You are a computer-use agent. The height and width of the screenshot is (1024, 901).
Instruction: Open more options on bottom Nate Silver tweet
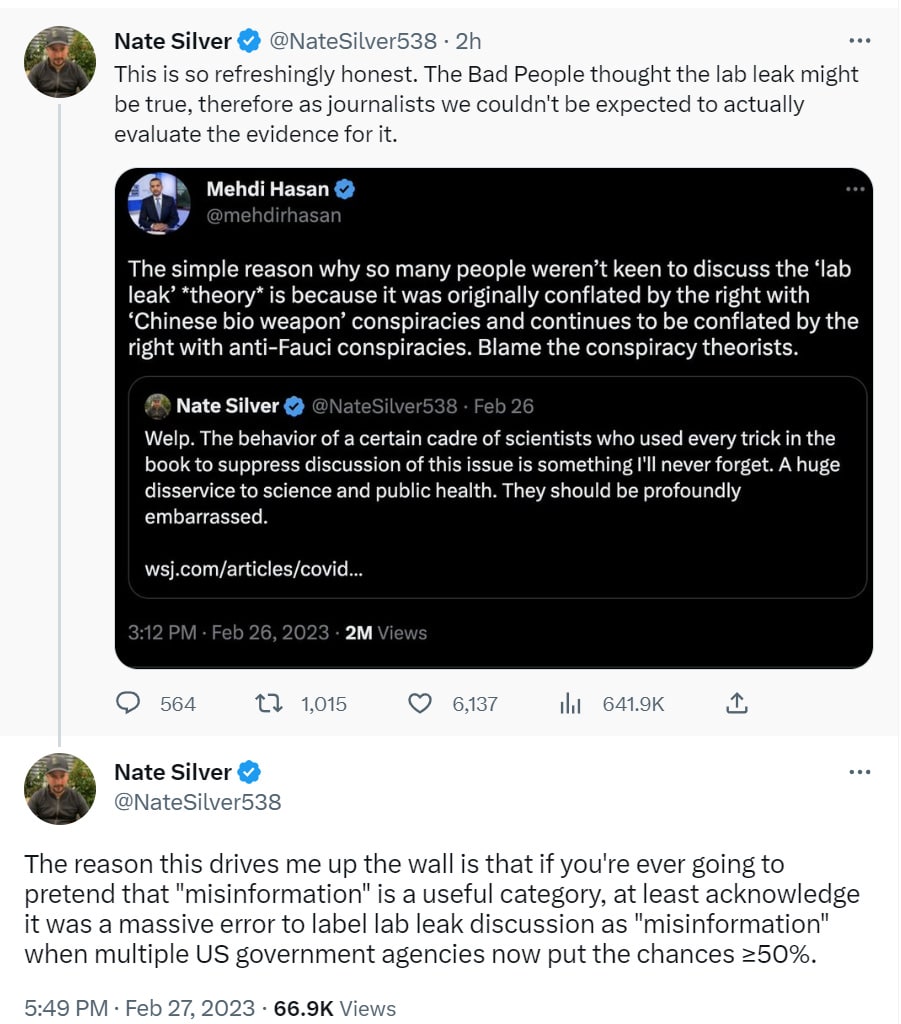[859, 772]
